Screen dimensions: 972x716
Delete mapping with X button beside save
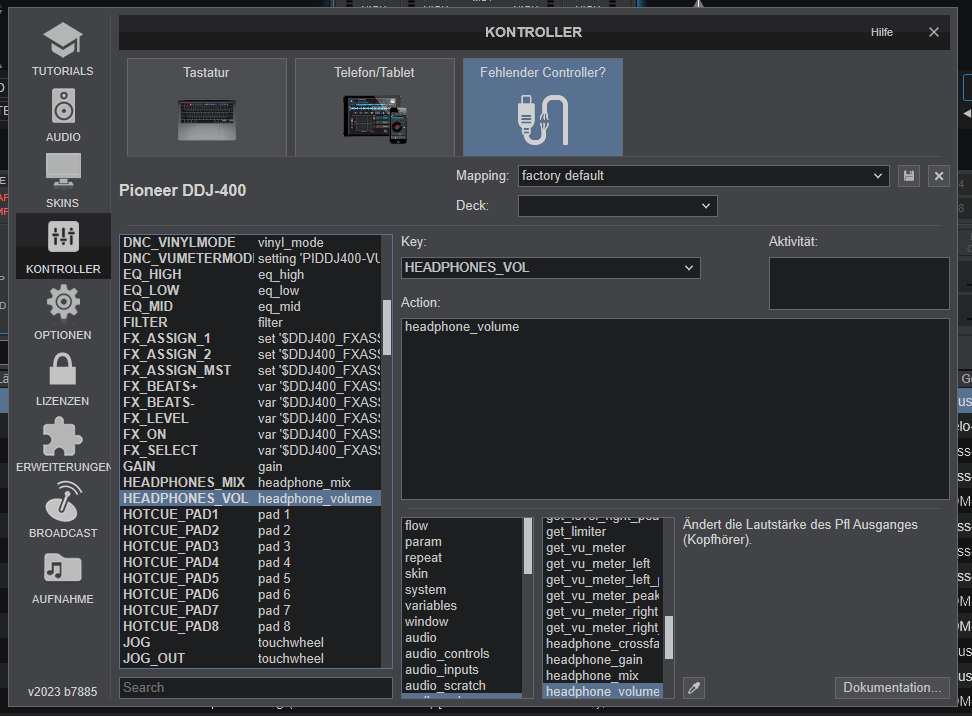pyautogui.click(x=939, y=176)
